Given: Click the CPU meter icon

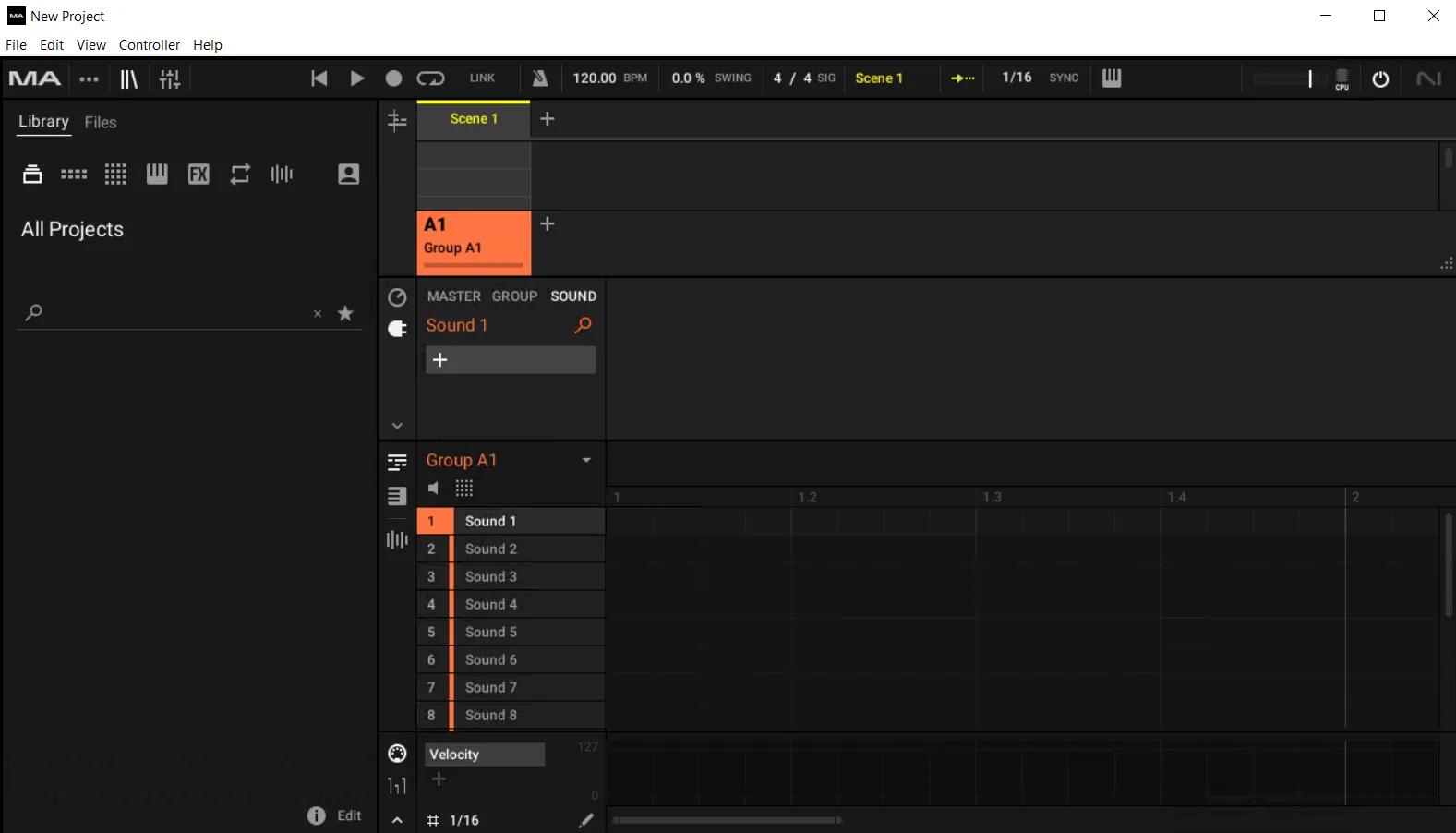Looking at the screenshot, I should [x=1342, y=79].
